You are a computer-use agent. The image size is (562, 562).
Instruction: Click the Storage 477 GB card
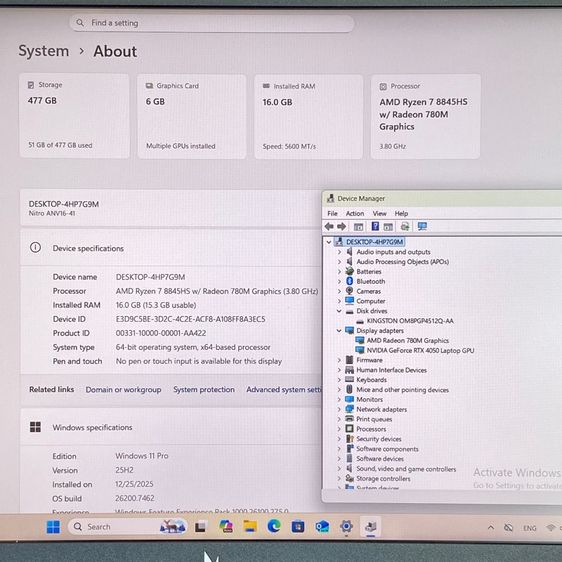pyautogui.click(x=74, y=116)
